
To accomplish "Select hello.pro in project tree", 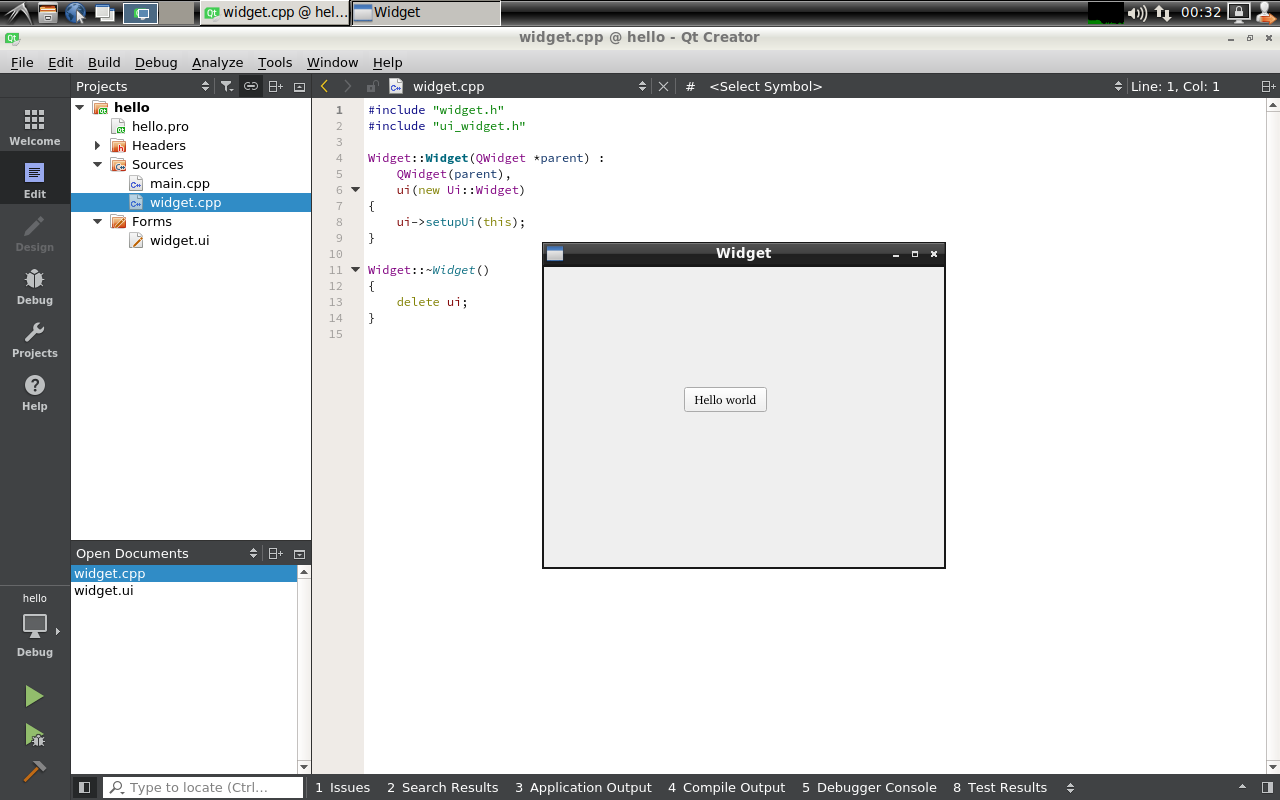I will 160,126.
